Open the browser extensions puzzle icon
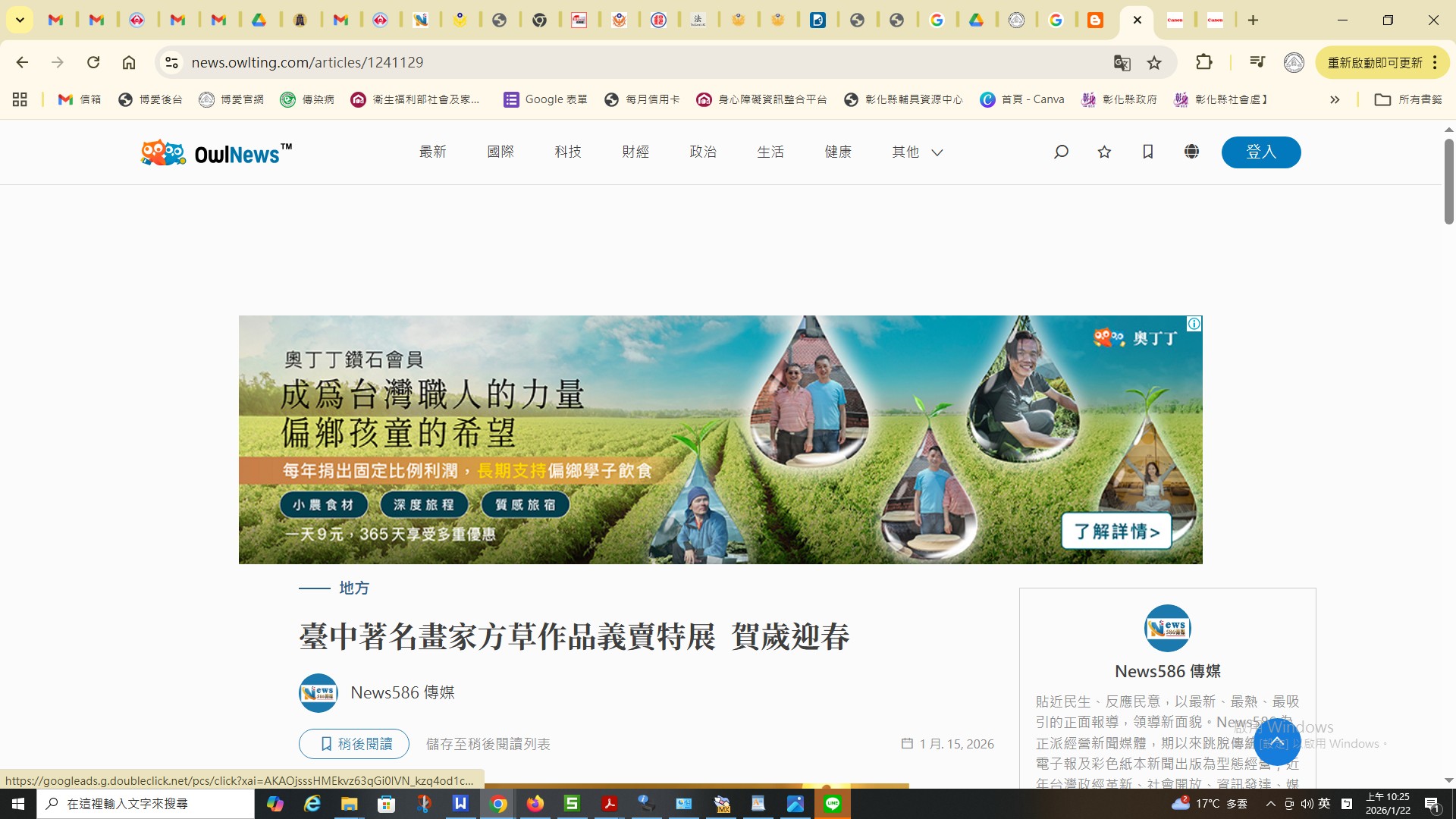Viewport: 1456px width, 819px height. point(1203,62)
